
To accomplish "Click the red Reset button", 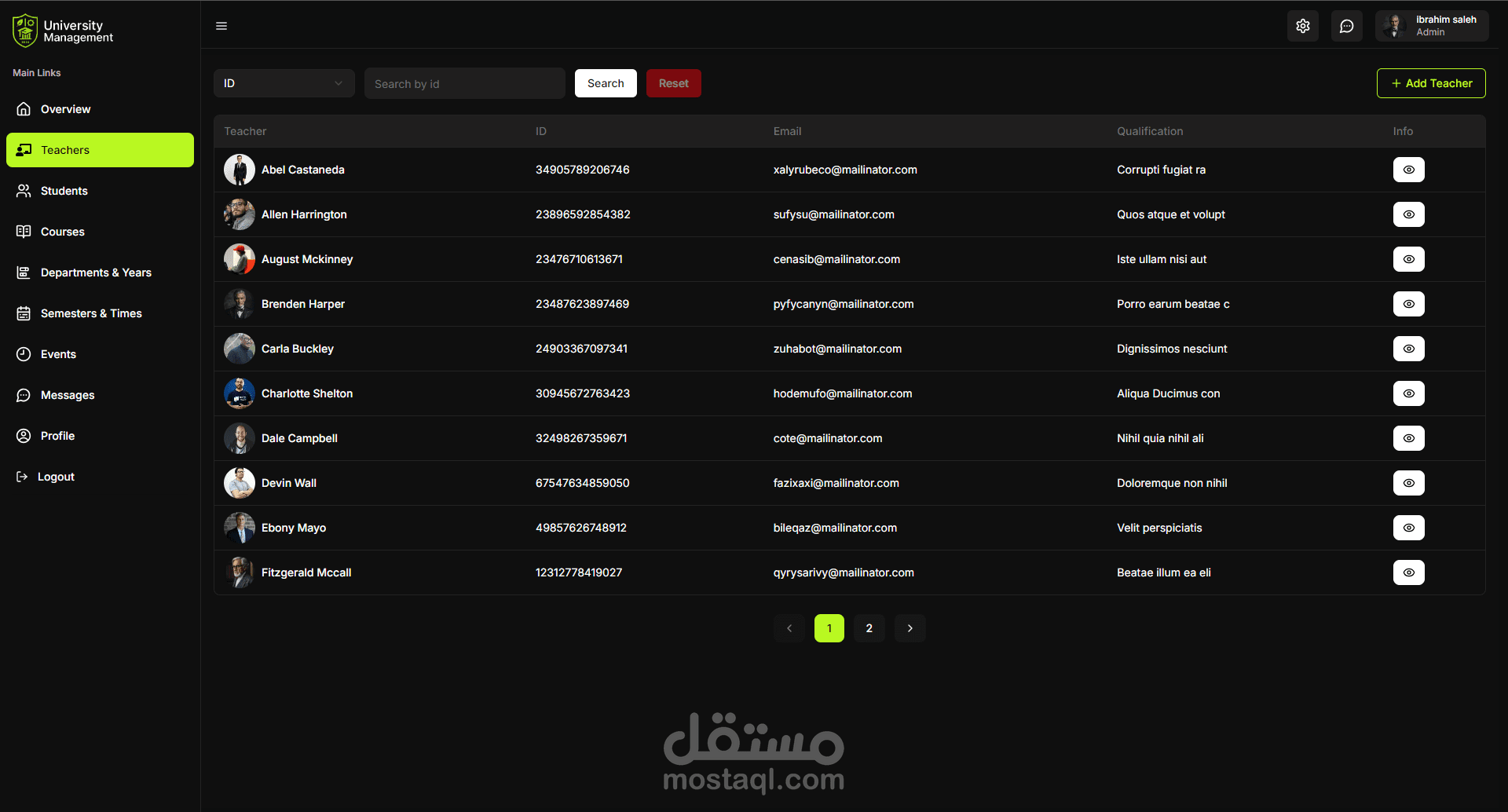I will (x=674, y=83).
